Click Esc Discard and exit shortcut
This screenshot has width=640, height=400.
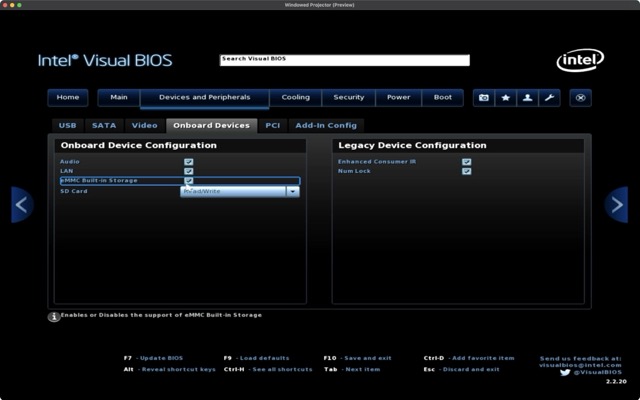pyautogui.click(x=462, y=369)
